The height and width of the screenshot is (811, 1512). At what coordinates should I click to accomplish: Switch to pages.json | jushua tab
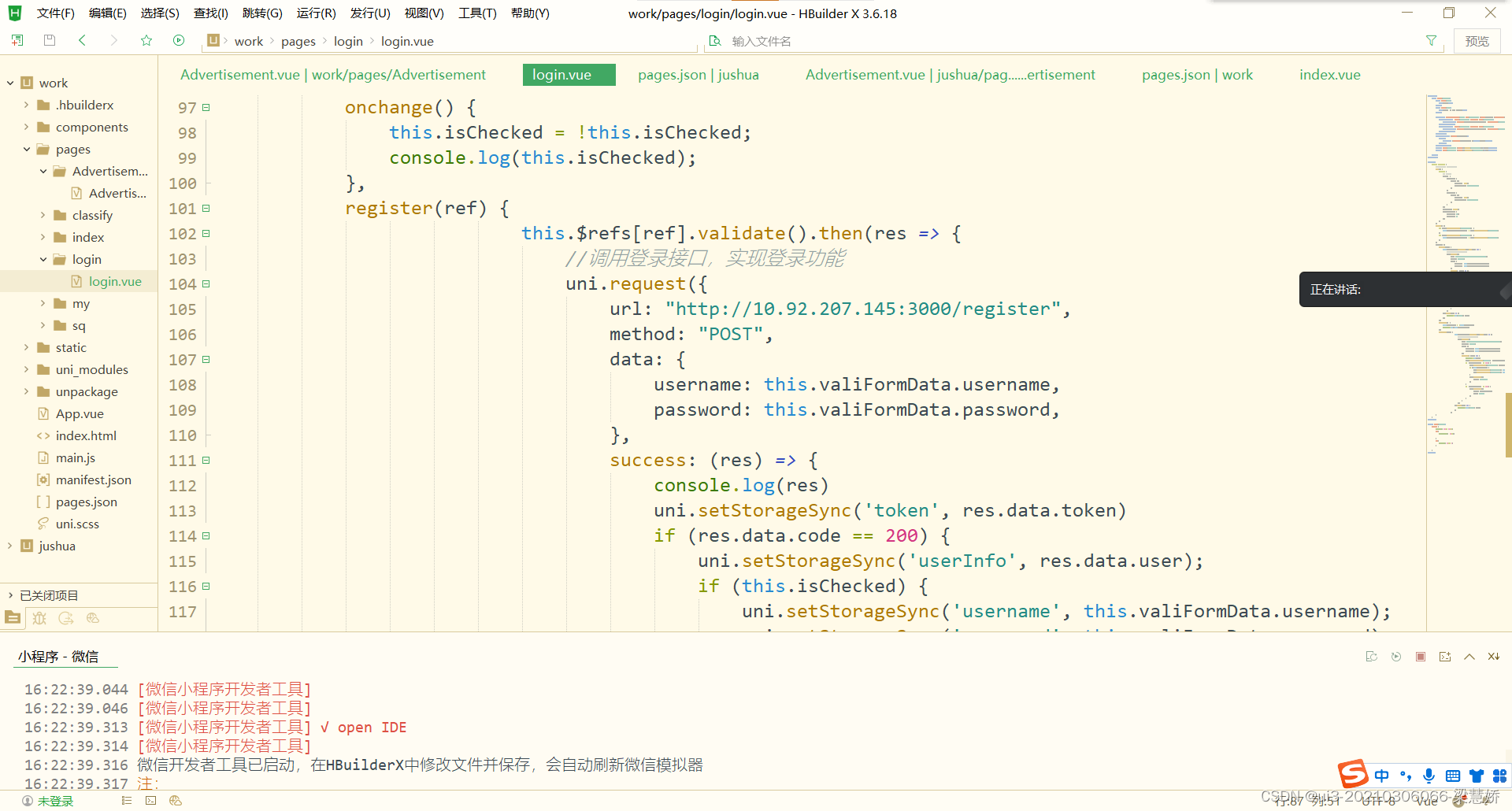[x=699, y=75]
